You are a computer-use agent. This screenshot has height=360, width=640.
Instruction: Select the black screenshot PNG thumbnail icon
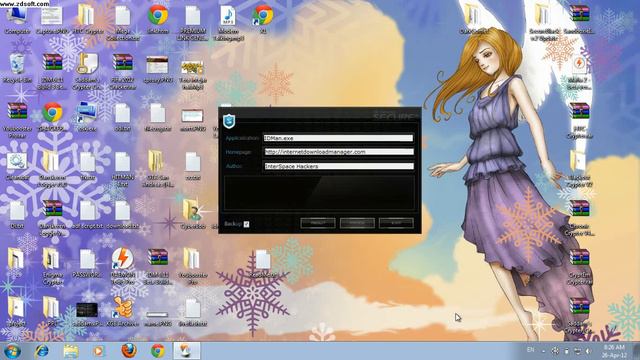pos(87,310)
